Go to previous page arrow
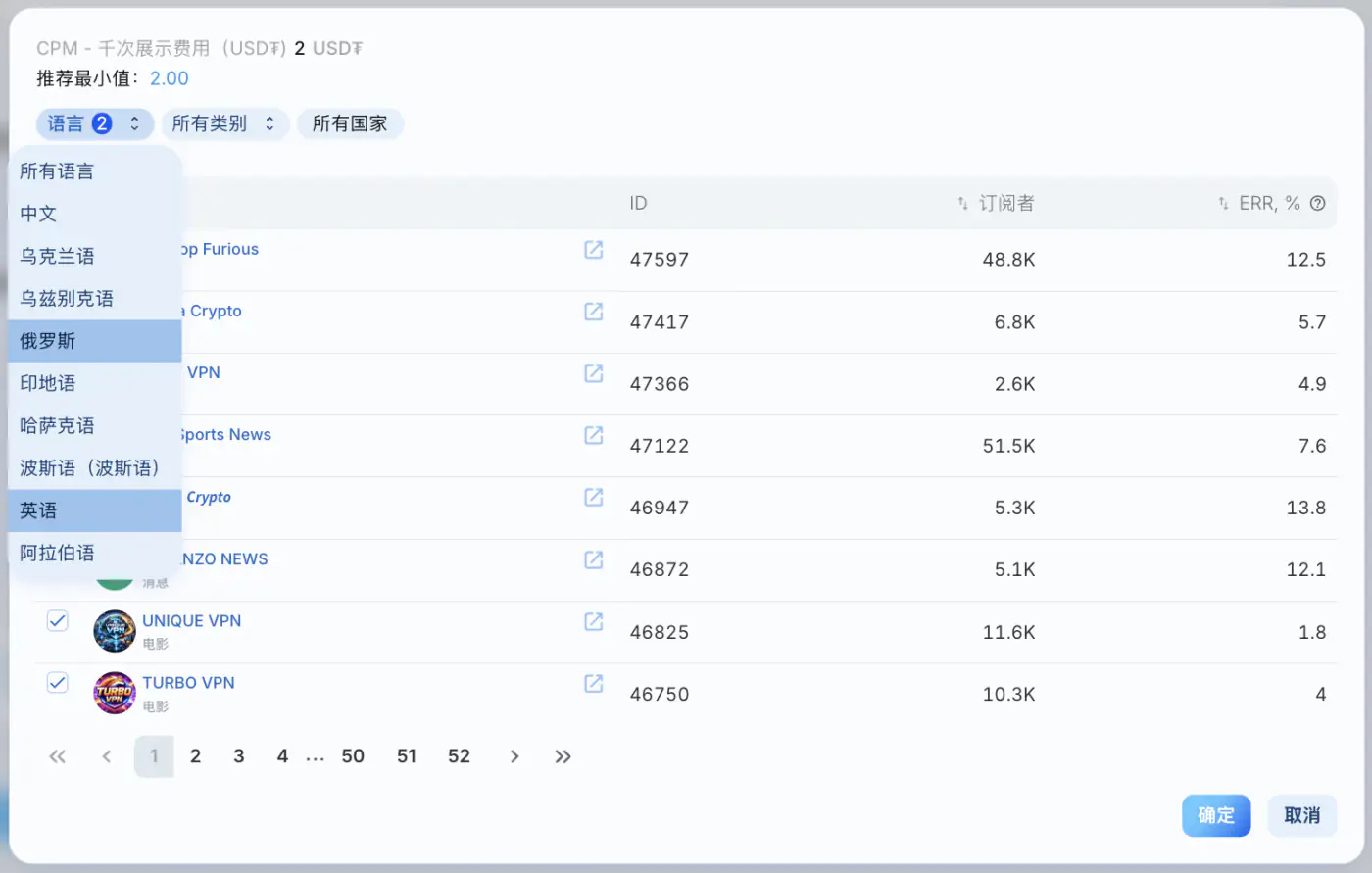Viewport: 1372px width, 873px height. (x=107, y=756)
